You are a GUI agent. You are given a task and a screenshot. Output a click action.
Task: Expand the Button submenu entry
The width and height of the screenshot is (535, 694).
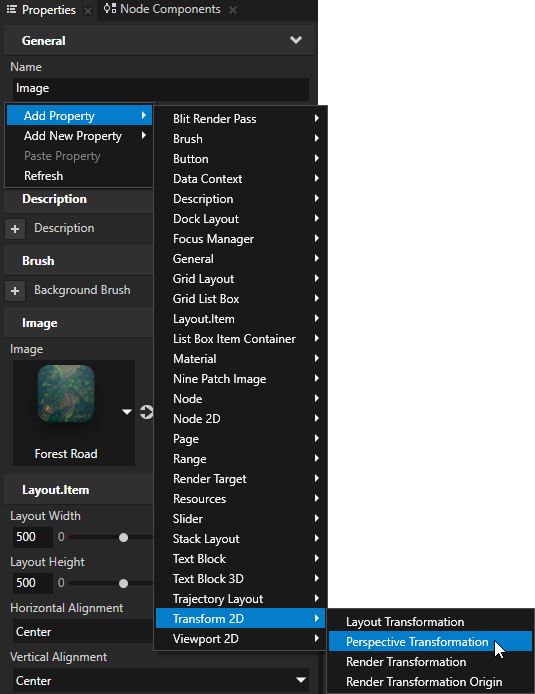[x=241, y=158]
